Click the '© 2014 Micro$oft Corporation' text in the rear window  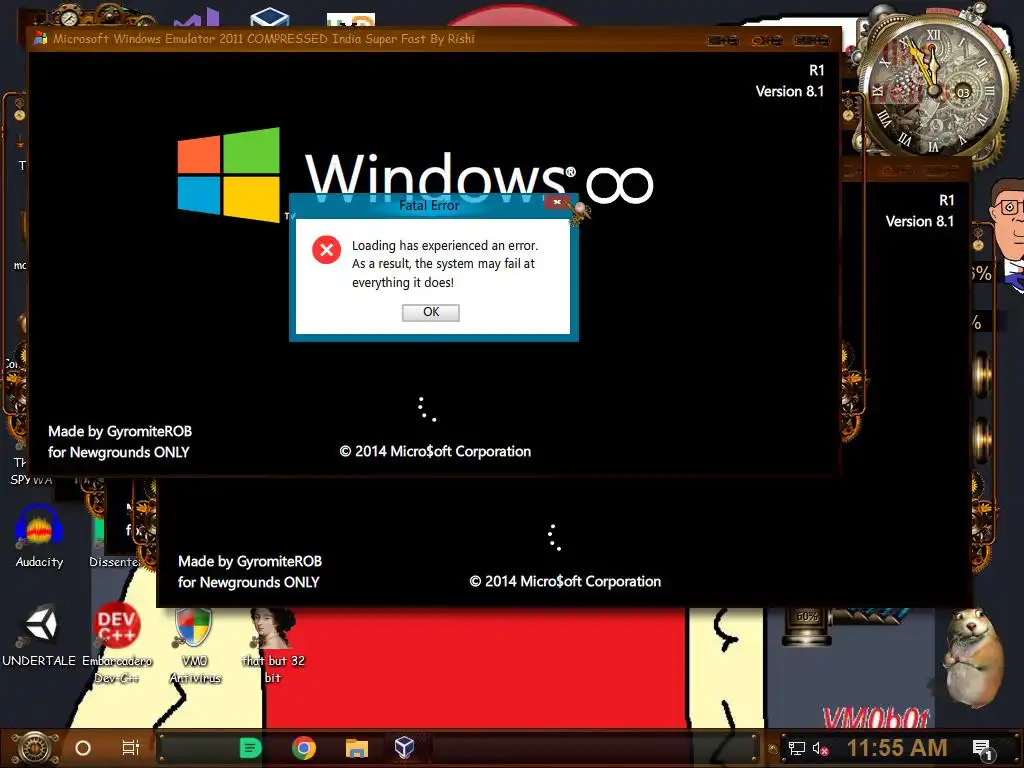[x=565, y=581]
